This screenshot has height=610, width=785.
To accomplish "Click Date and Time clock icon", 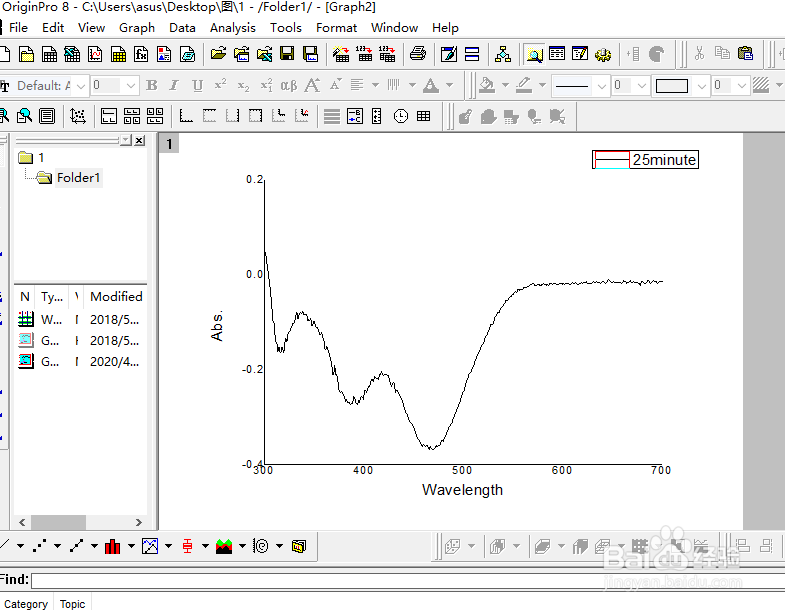I will point(401,116).
